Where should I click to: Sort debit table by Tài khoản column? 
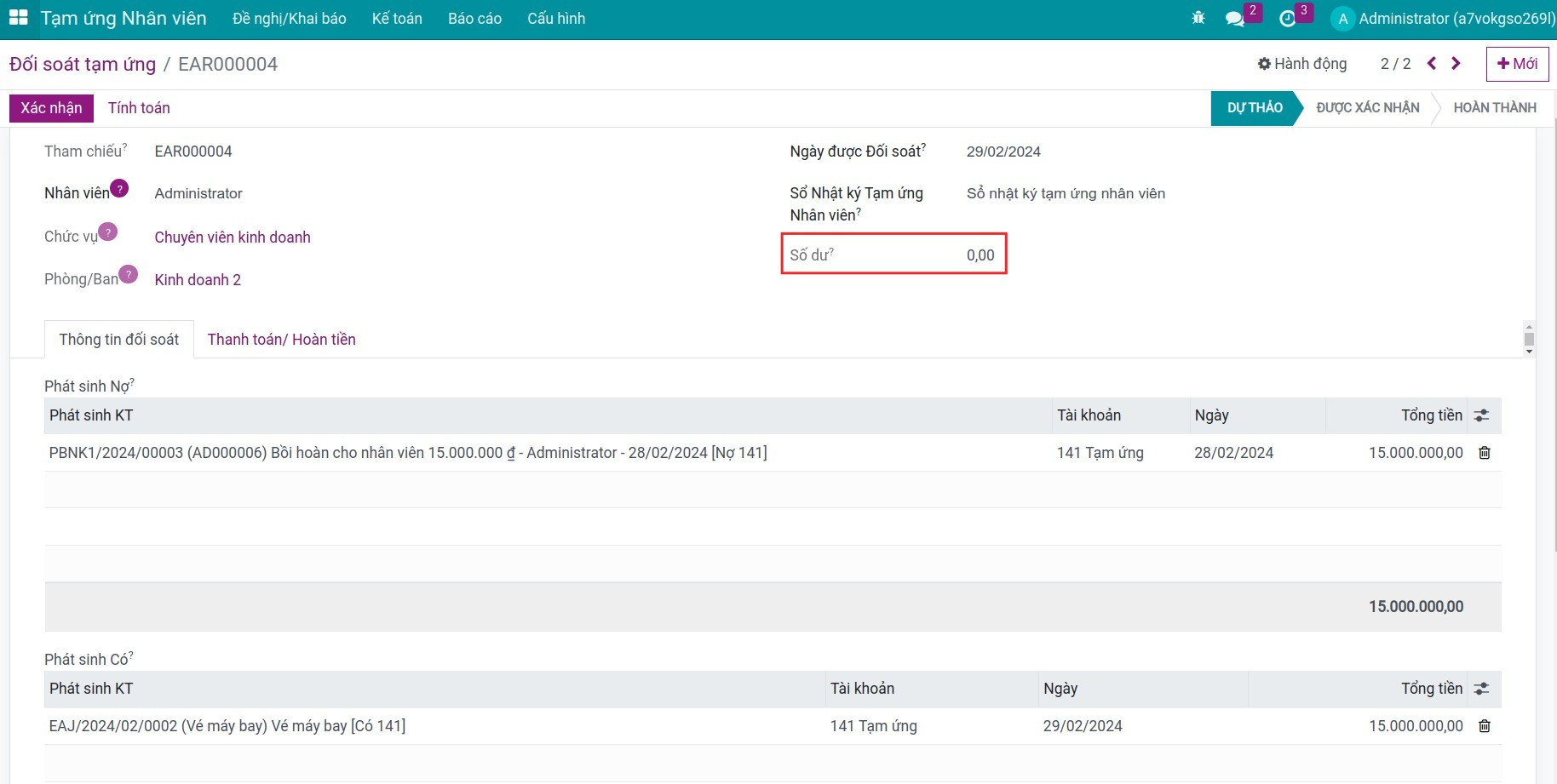click(x=1120, y=415)
